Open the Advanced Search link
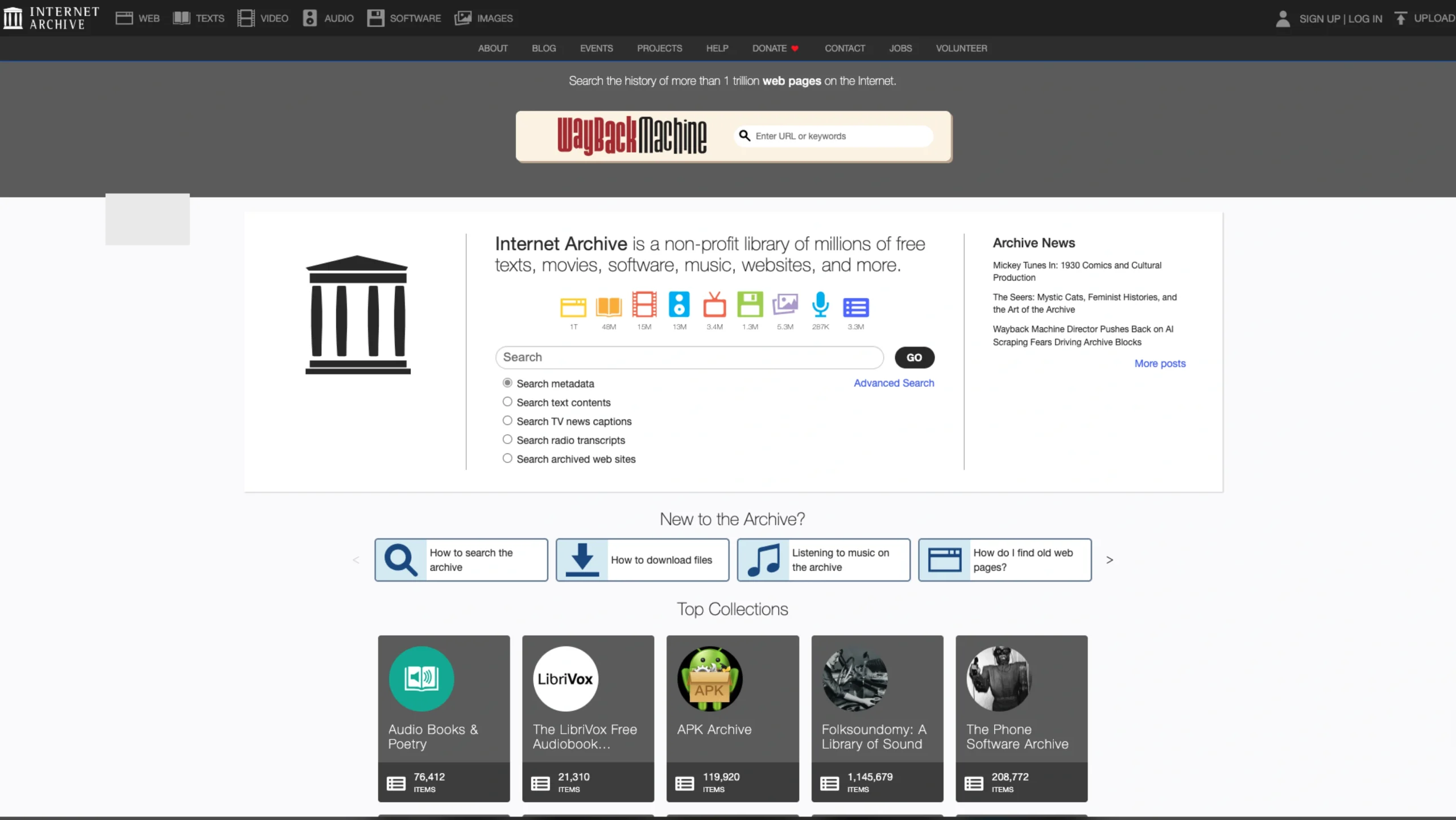1456x820 pixels. 894,383
